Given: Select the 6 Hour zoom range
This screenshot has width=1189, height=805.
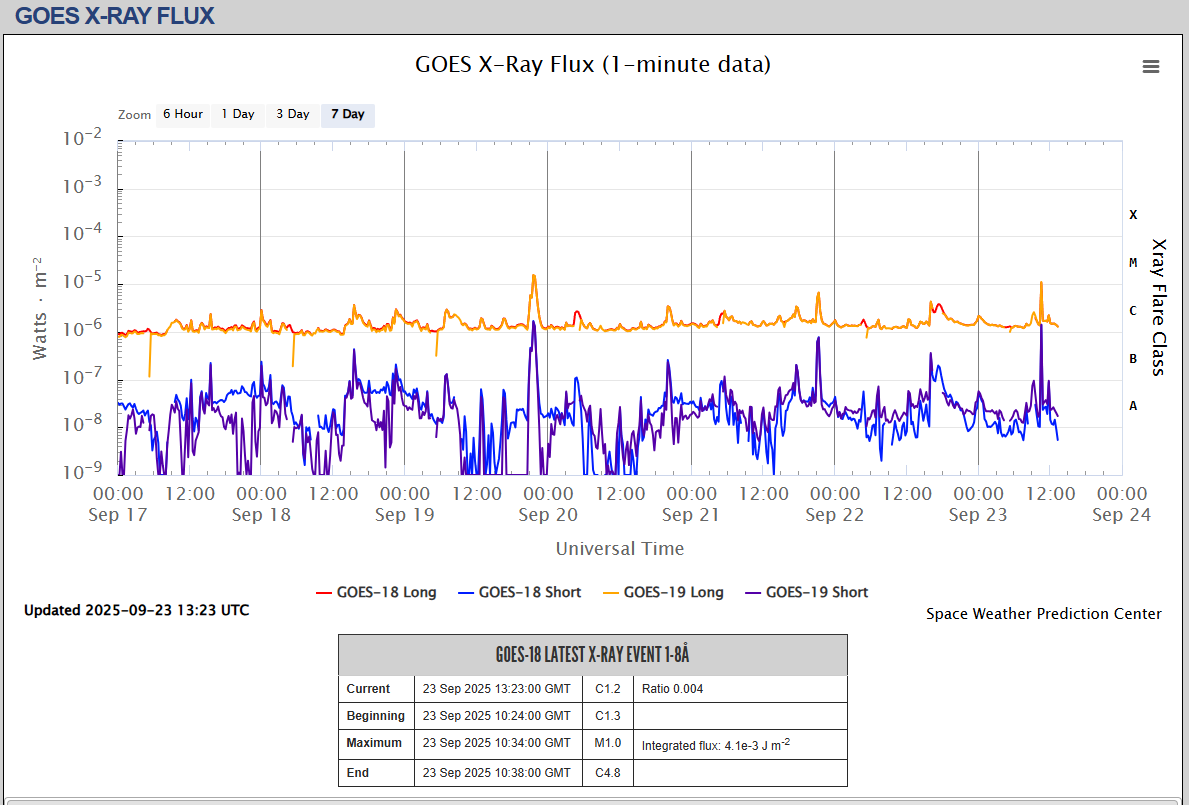Looking at the screenshot, I should tap(183, 114).
